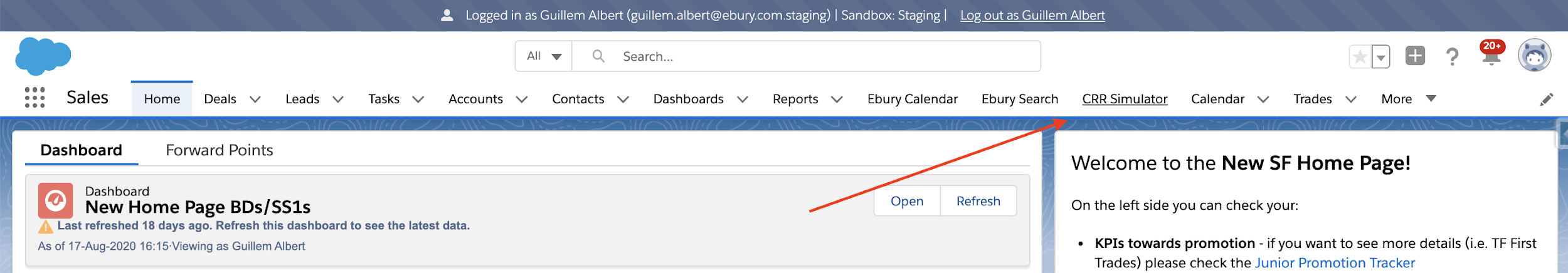Click the Salesforce cloud logo
The height and width of the screenshot is (273, 1568).
[x=43, y=56]
